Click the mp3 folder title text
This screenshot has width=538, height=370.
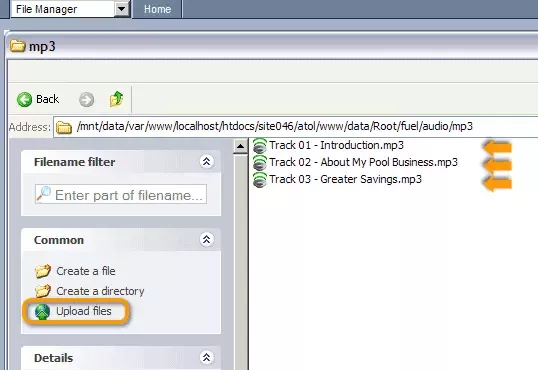tap(42, 46)
